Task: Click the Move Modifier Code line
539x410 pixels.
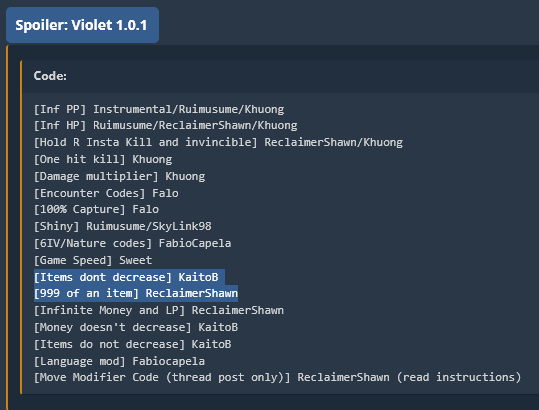Action: tap(277, 377)
